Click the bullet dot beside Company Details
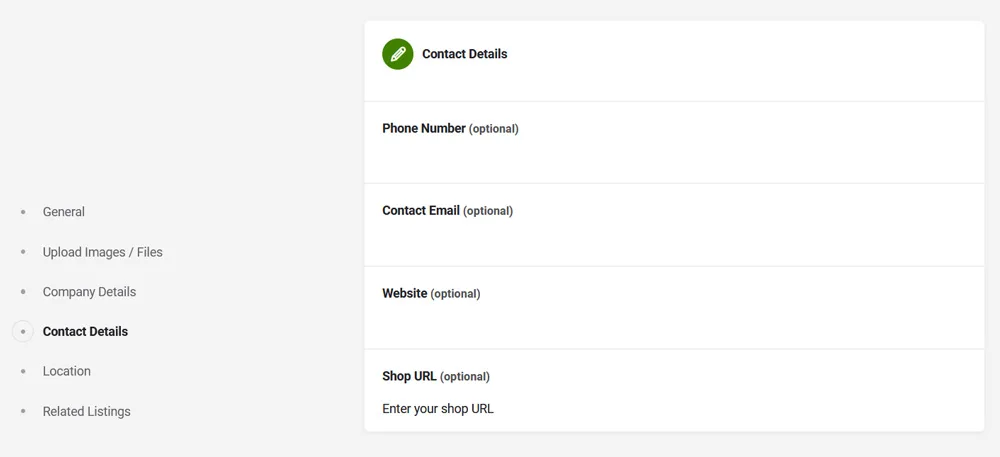 [x=23, y=292]
